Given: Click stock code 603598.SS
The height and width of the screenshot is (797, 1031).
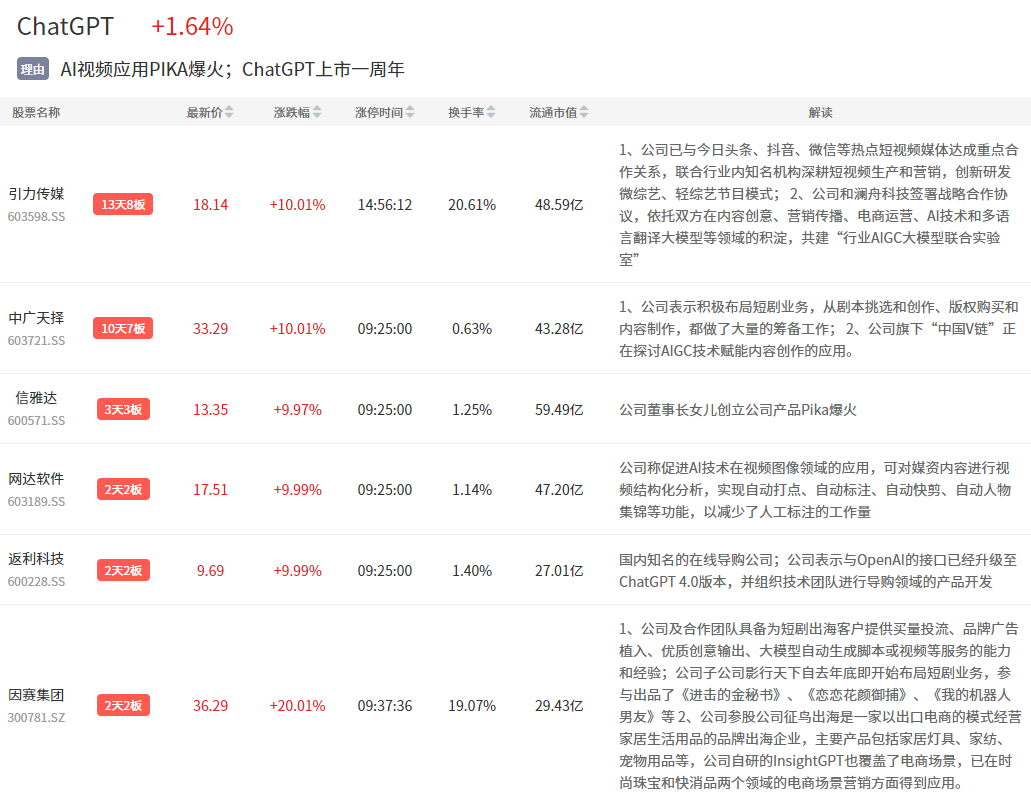Looking at the screenshot, I should pos(36,216).
